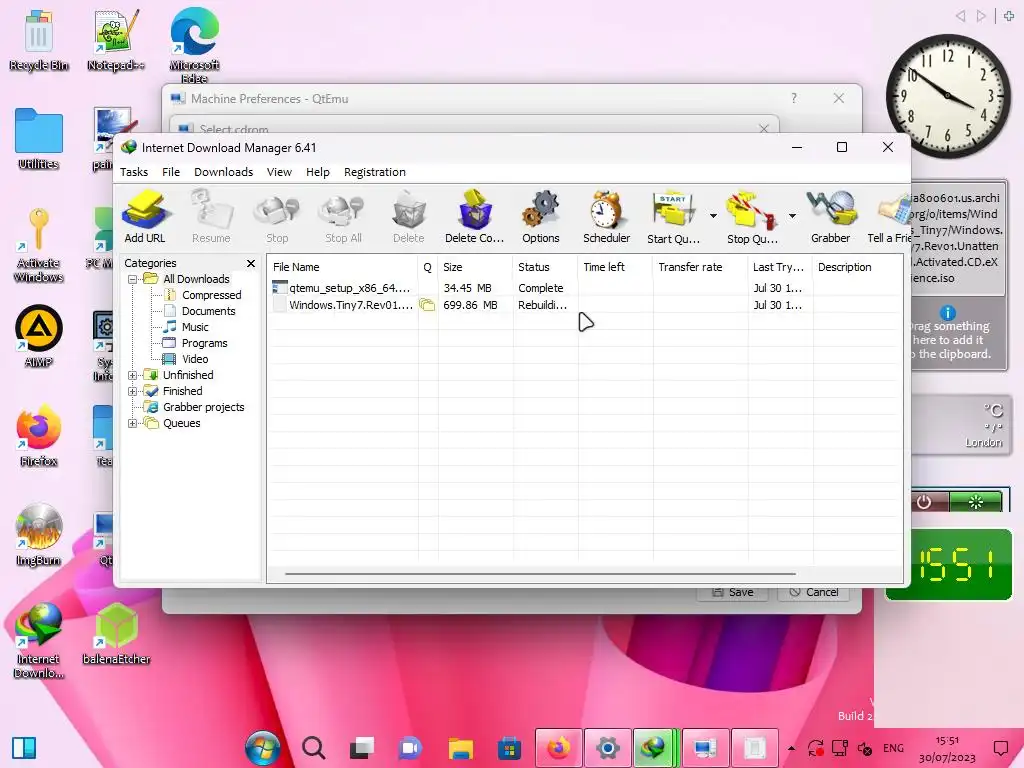Open IDM Options gear icon

(x=541, y=217)
